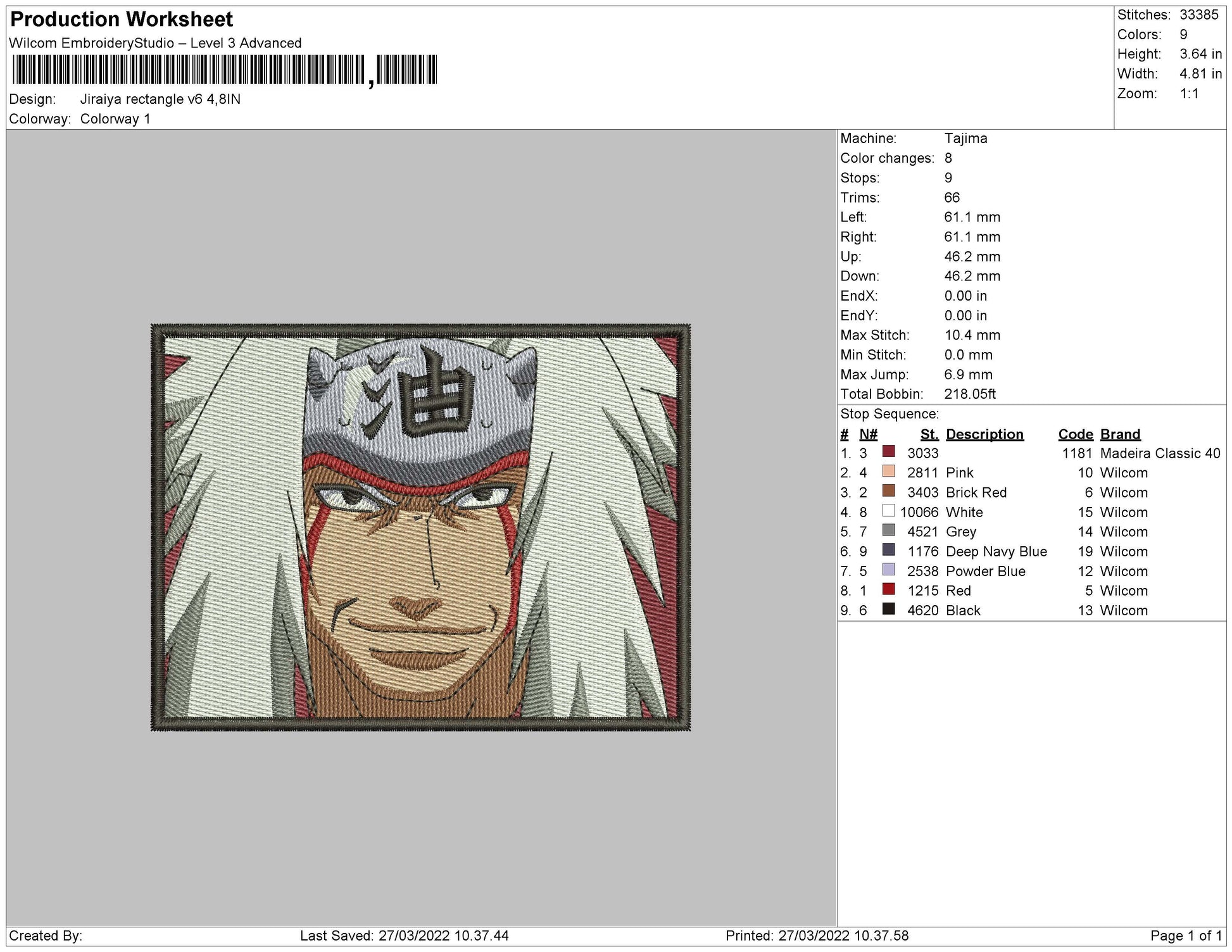
Task: Click the width value '4.81 in'
Action: click(x=1200, y=73)
